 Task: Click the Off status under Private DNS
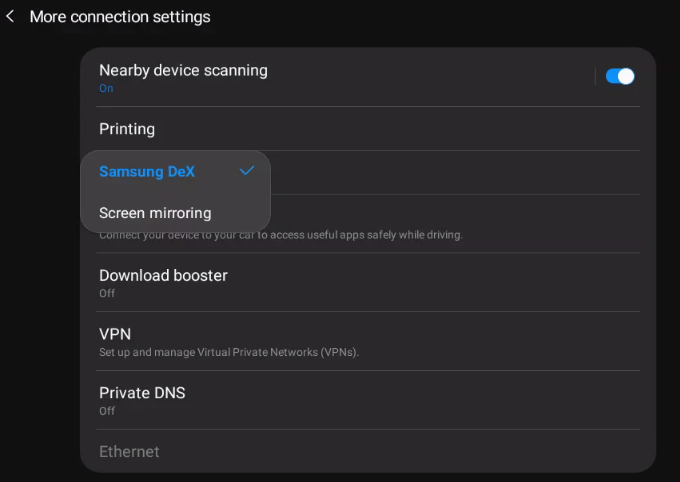click(107, 411)
